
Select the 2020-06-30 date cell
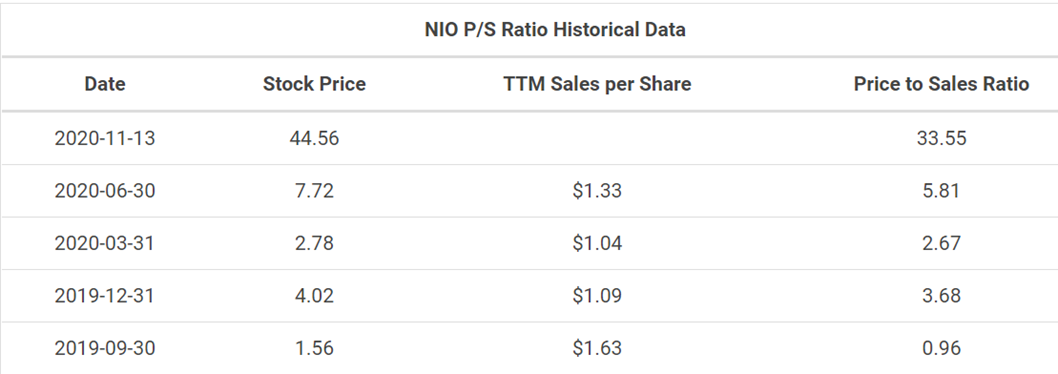105,191
